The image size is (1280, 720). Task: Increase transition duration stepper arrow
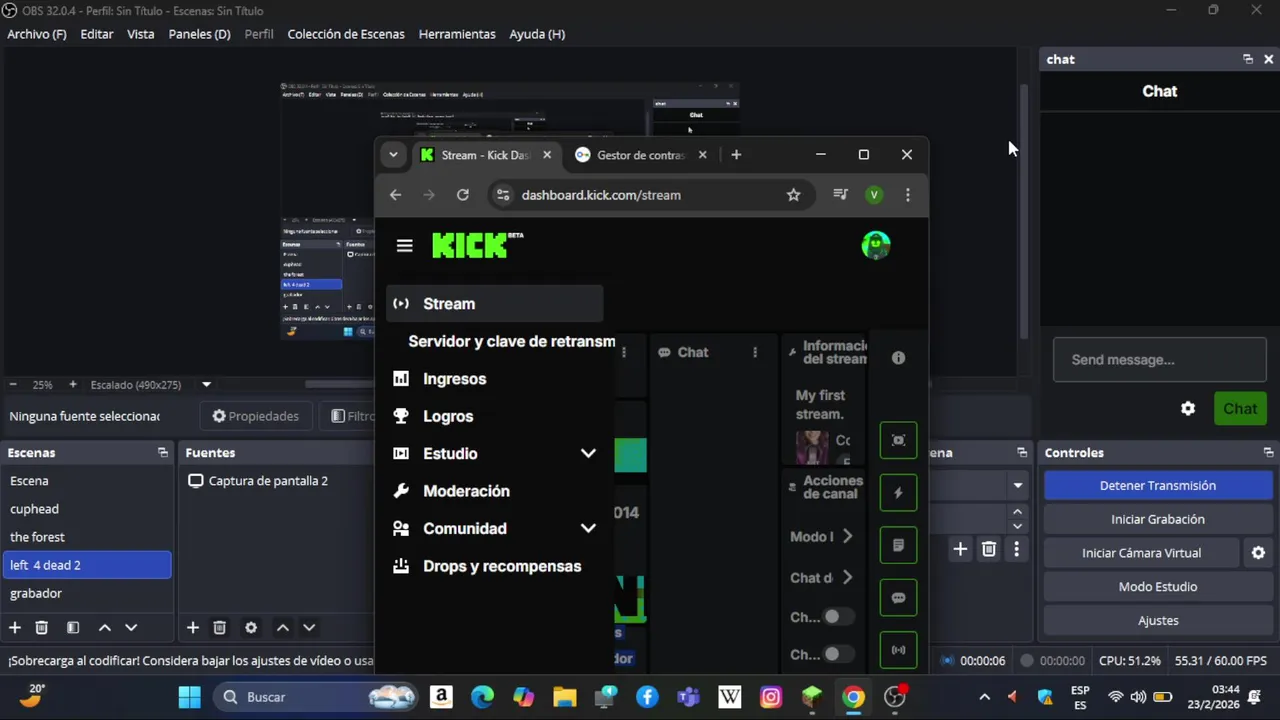click(1017, 512)
